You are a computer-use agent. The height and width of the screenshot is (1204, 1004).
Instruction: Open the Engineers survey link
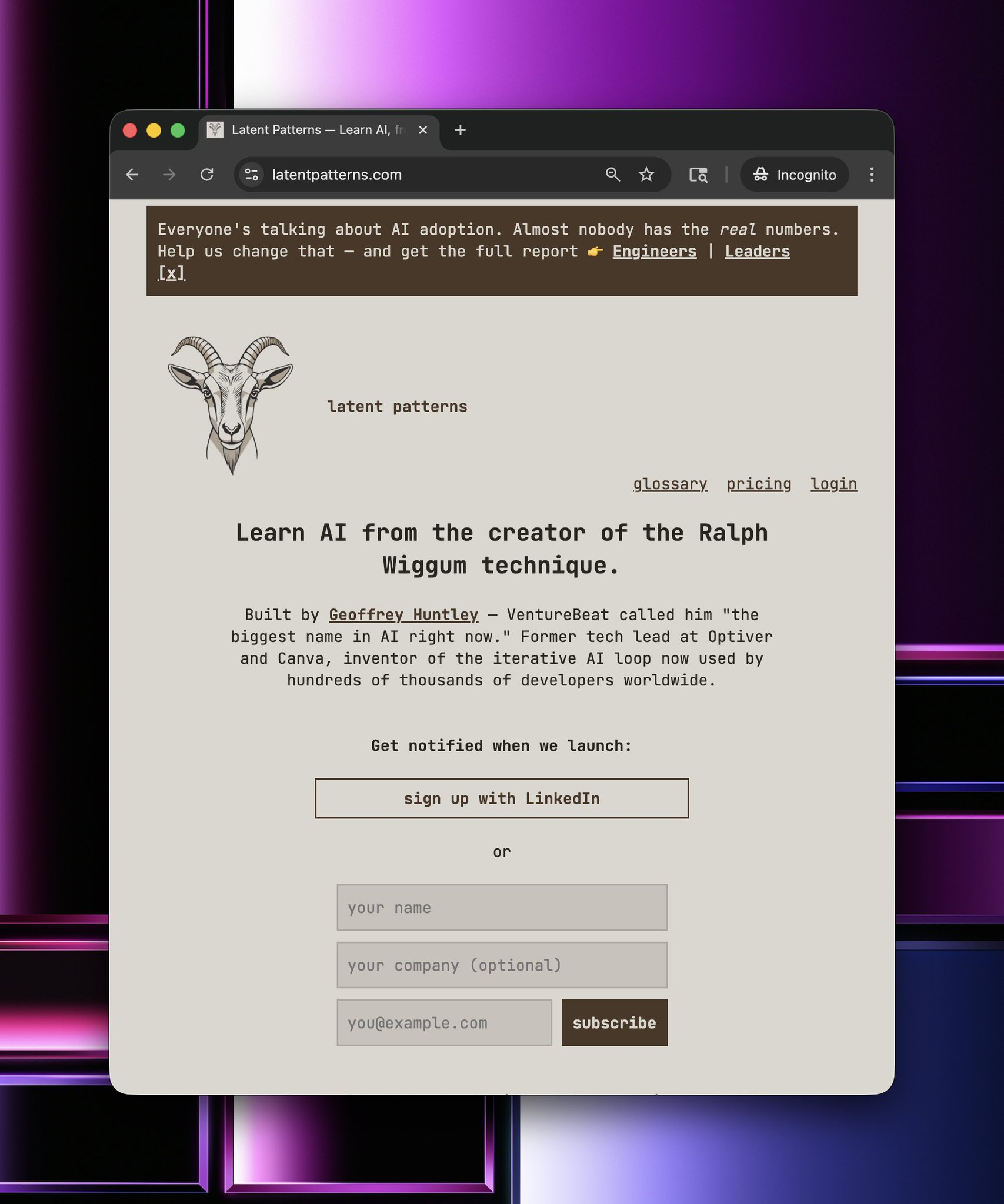(654, 252)
